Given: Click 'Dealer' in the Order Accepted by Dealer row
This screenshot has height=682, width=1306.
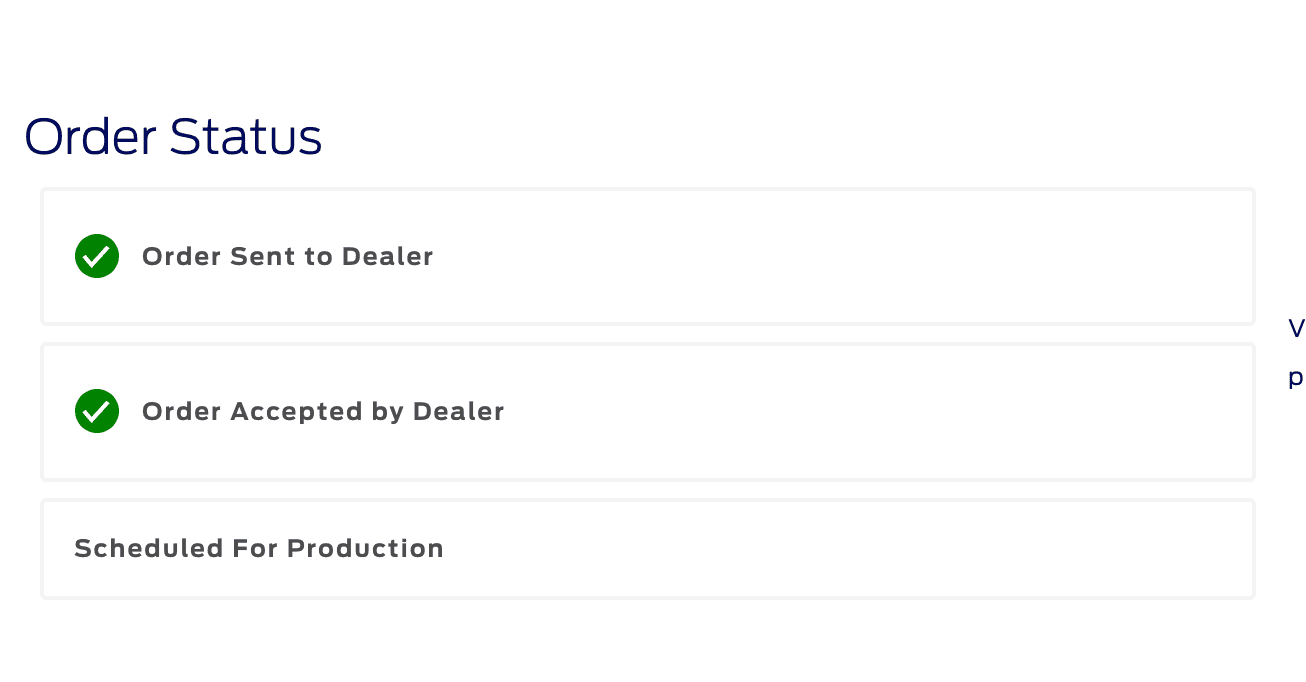Looking at the screenshot, I should click(458, 411).
